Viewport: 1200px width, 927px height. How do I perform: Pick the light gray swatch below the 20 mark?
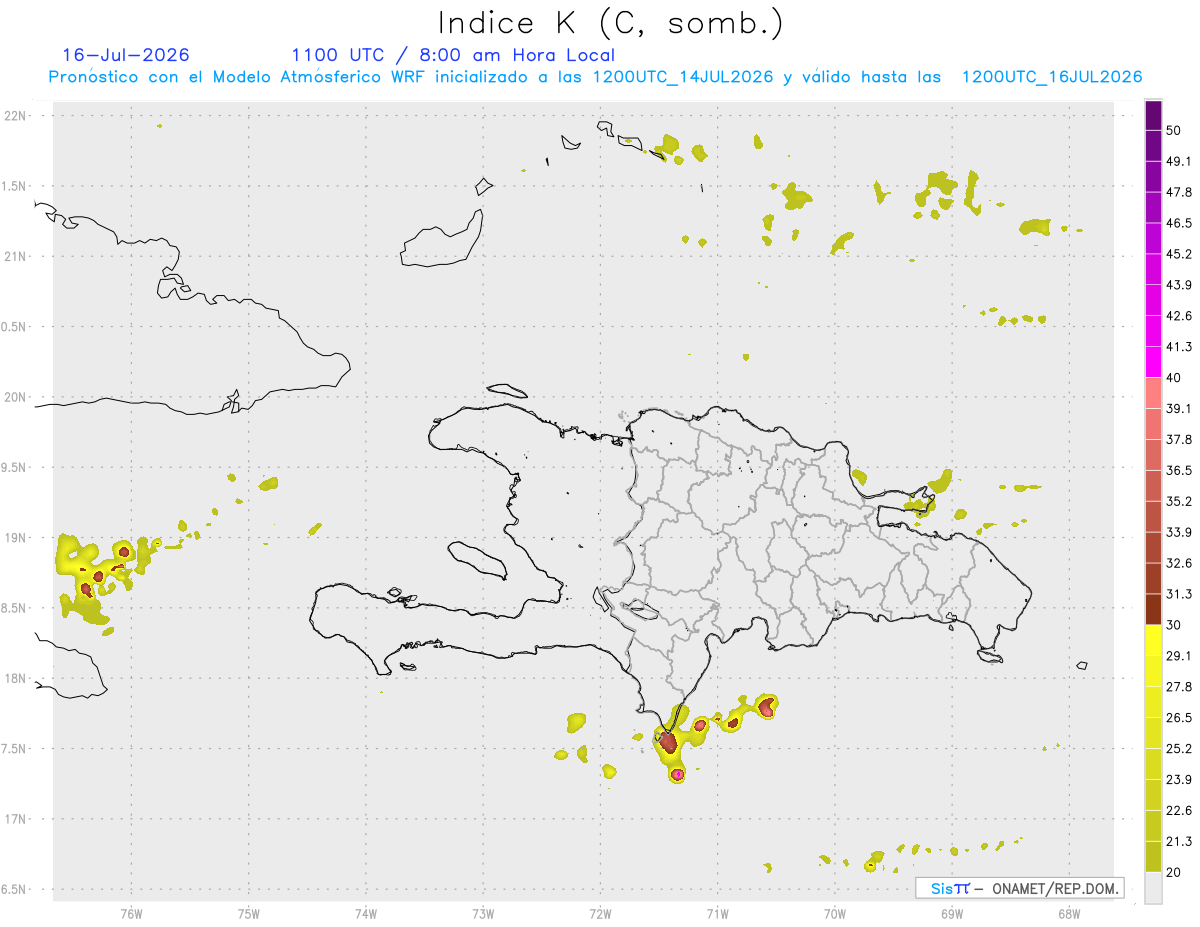coord(1154,887)
